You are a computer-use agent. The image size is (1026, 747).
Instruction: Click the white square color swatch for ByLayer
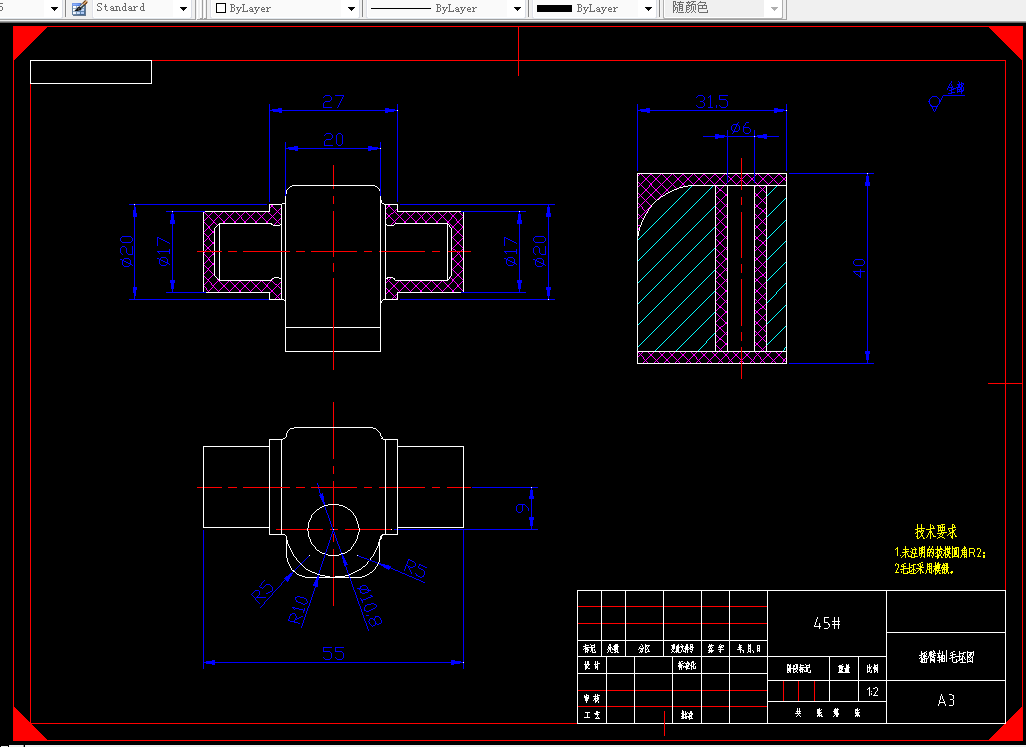221,9
